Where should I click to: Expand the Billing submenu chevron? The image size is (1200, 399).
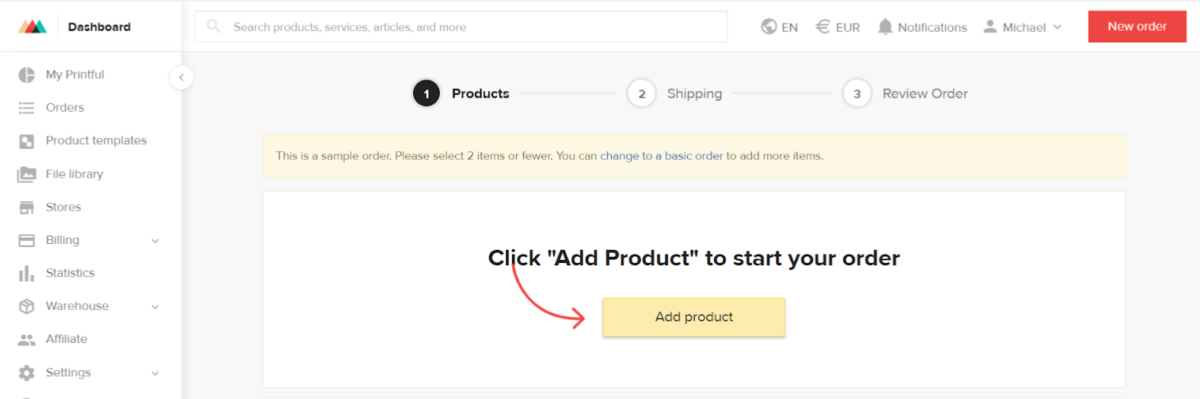click(x=155, y=241)
